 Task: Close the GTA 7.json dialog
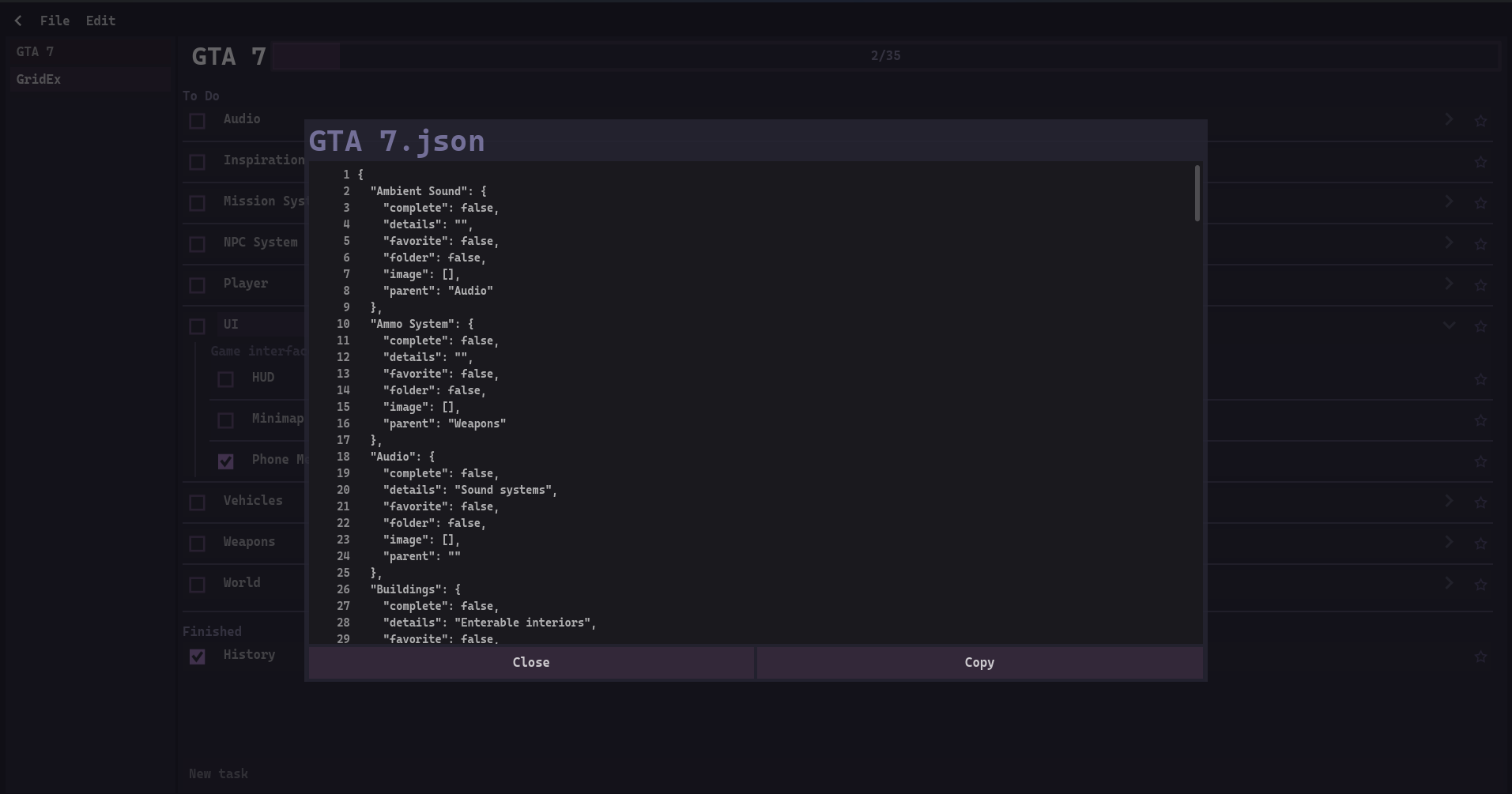[x=531, y=663]
